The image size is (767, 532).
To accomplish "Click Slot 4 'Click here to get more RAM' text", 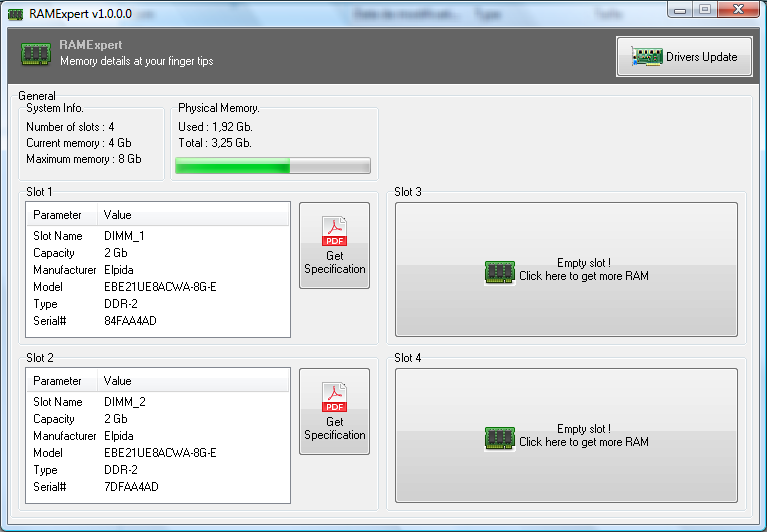I will point(583,442).
